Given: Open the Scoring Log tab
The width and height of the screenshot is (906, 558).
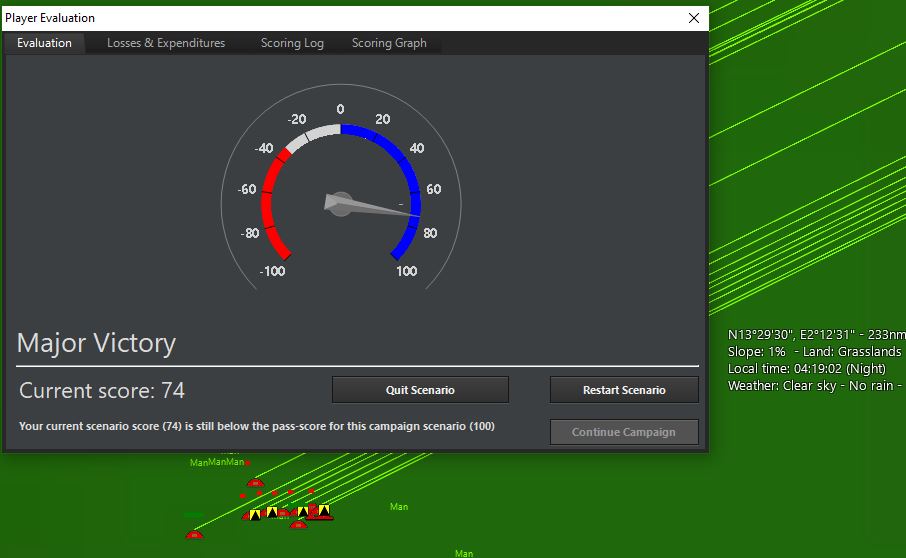Looking at the screenshot, I should pos(292,43).
